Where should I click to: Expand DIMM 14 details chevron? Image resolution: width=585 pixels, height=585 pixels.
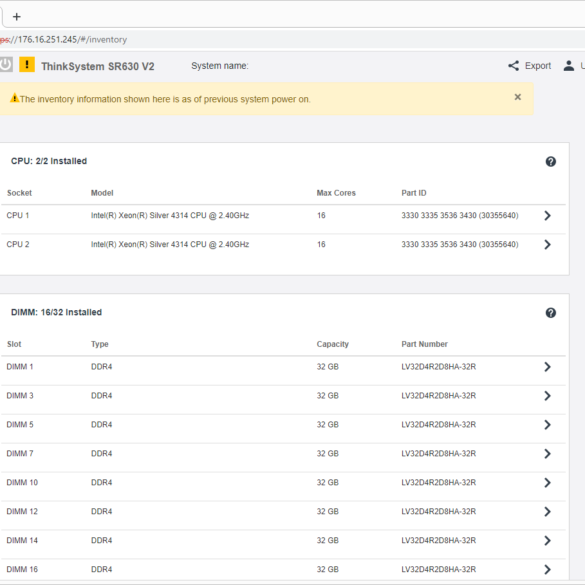(x=547, y=541)
